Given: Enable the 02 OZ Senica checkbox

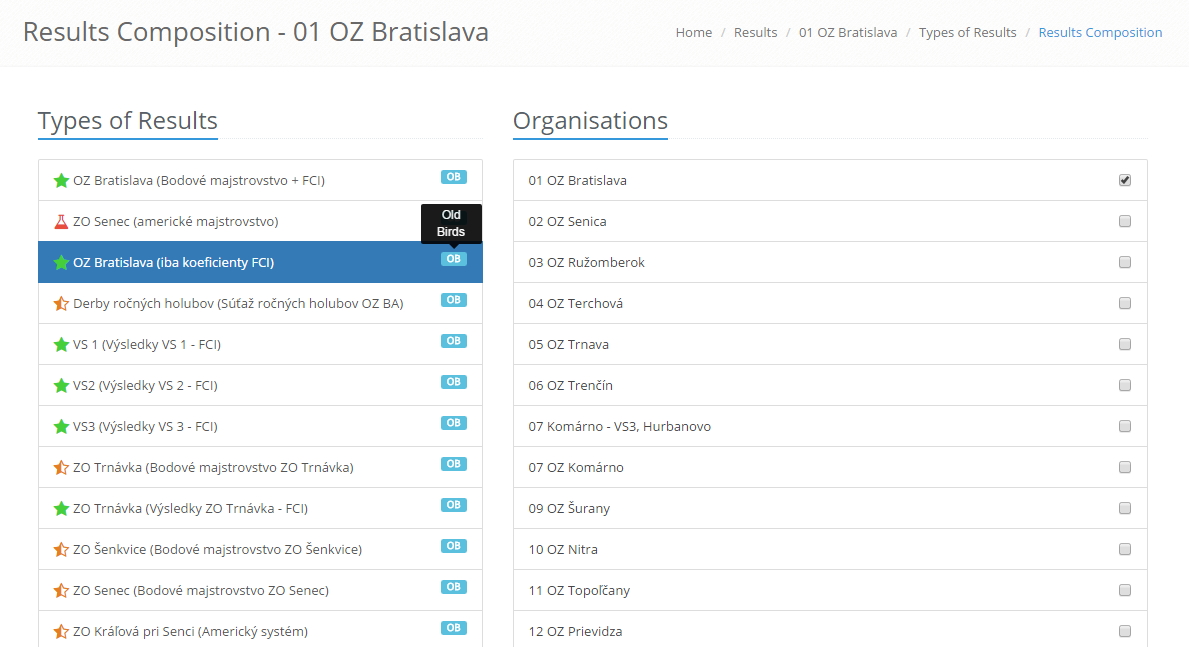Looking at the screenshot, I should click(1125, 222).
